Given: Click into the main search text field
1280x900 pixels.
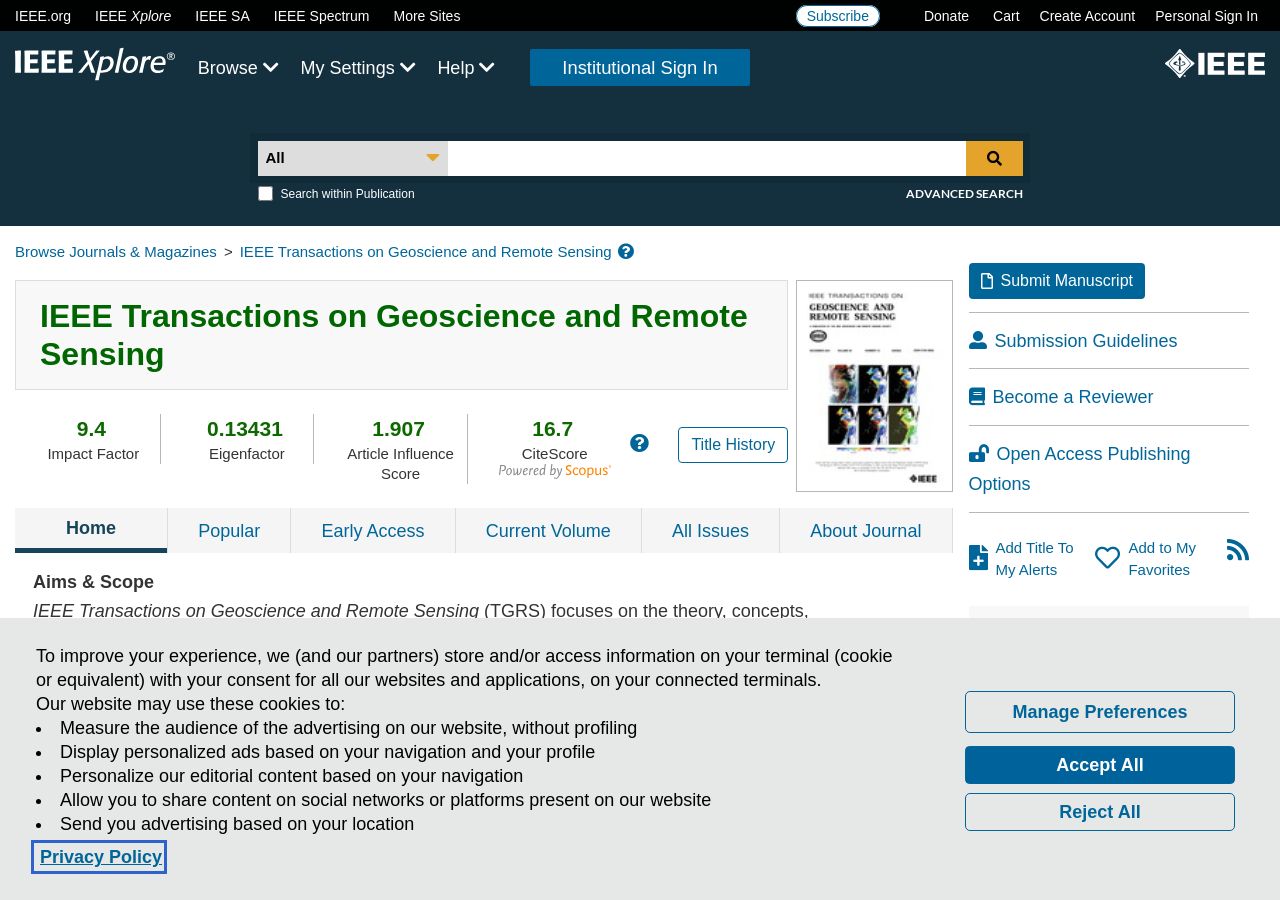Looking at the screenshot, I should click(707, 158).
